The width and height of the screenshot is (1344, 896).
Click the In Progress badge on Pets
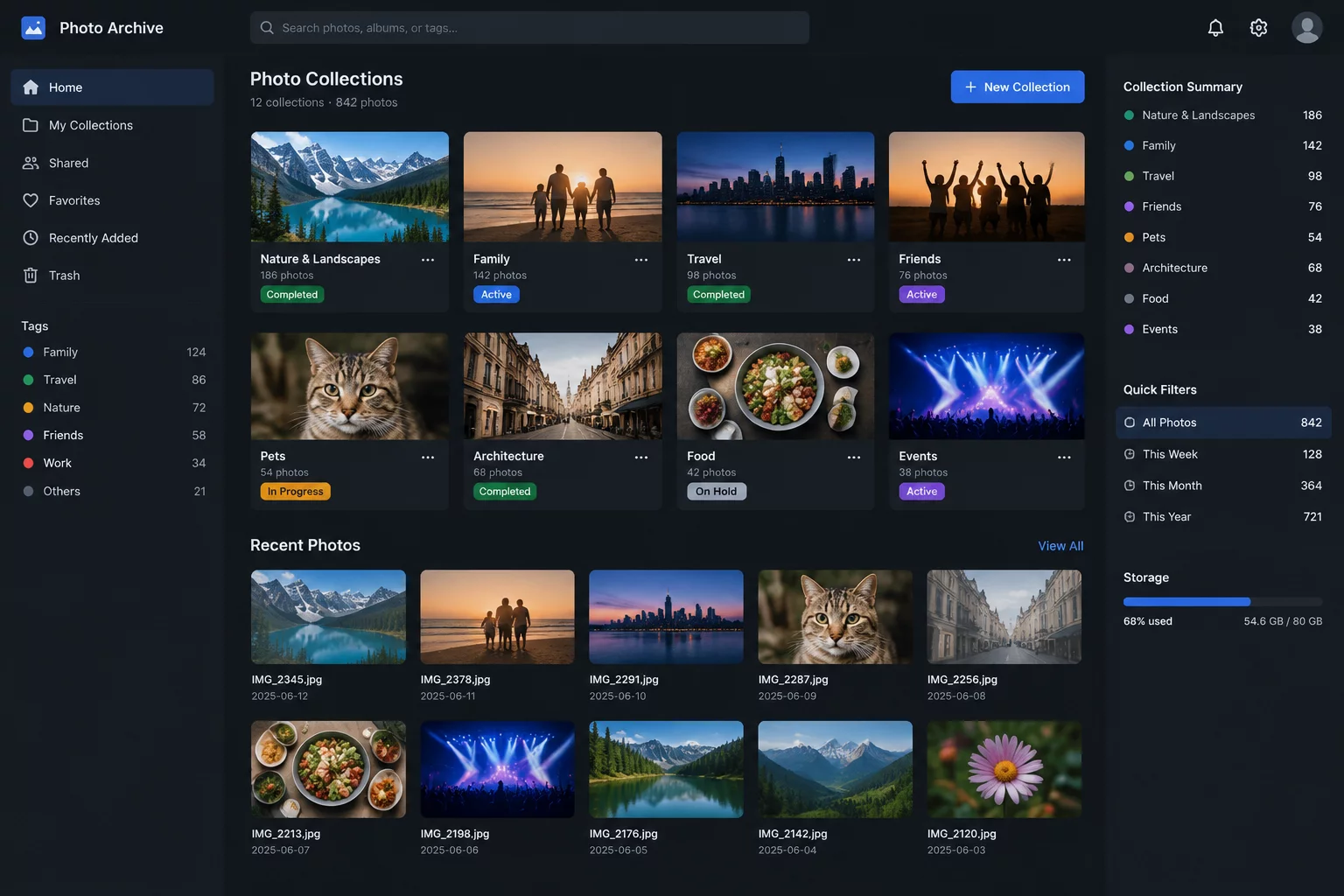[x=296, y=492]
